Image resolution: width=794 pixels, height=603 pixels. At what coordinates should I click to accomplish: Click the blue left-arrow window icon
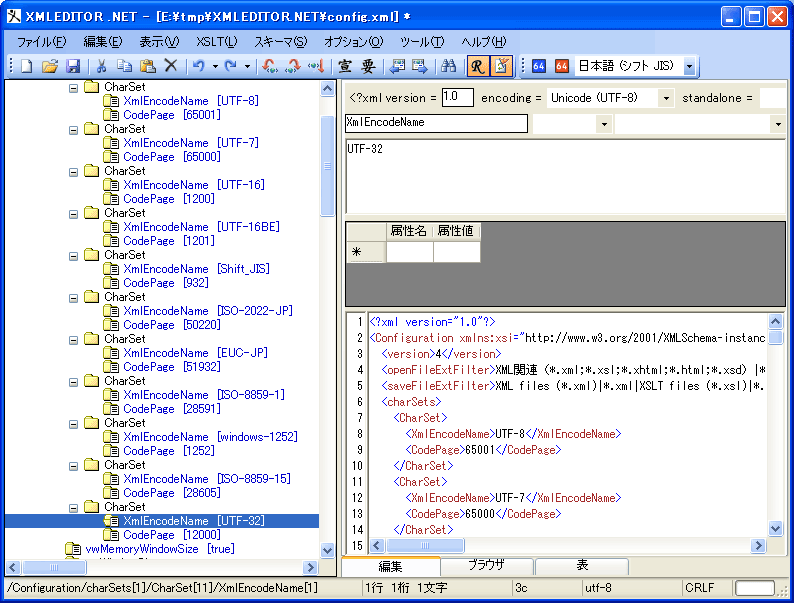click(398, 66)
